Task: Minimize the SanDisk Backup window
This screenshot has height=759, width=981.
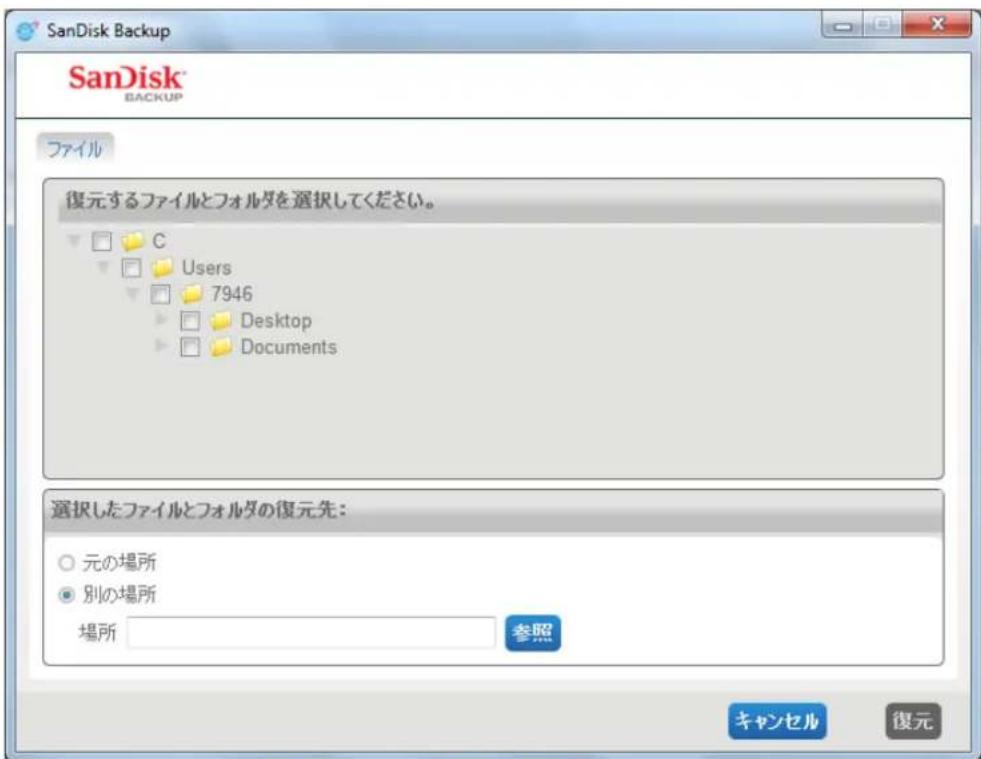Action: point(843,26)
